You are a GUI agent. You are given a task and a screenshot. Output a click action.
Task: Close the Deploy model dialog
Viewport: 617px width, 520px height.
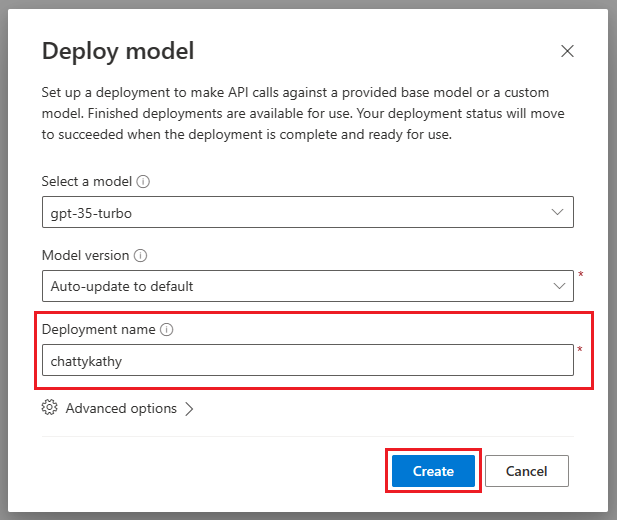coord(567,51)
